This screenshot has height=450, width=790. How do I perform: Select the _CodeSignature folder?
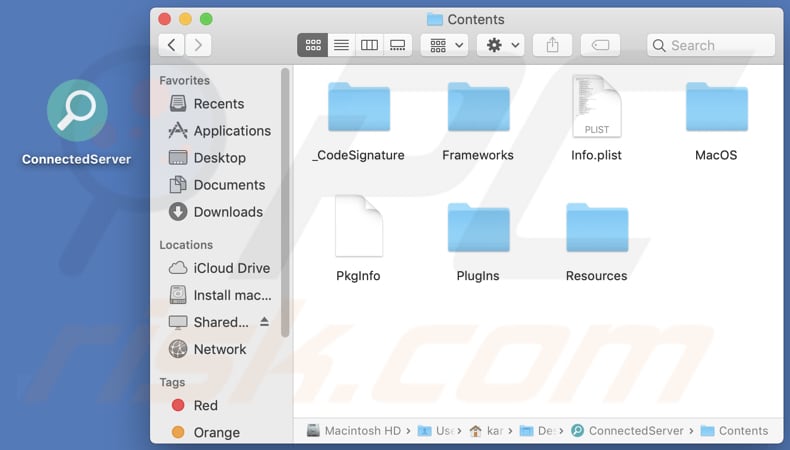click(359, 107)
